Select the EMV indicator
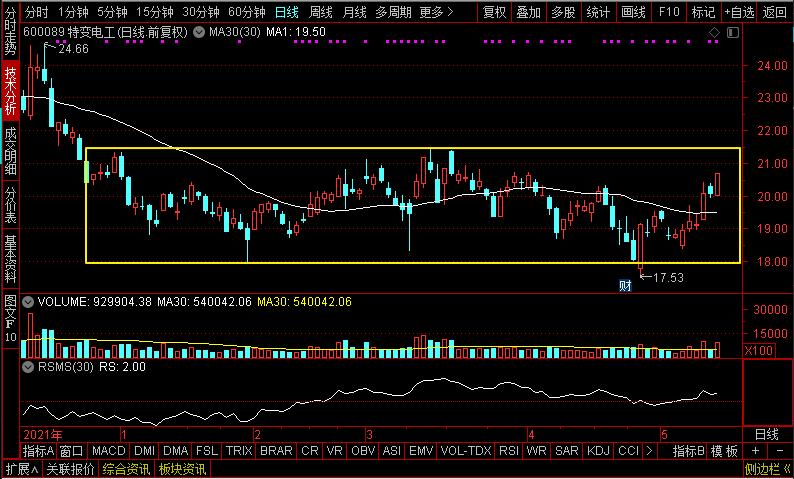Screen dimensions: 794x479 coord(421,451)
